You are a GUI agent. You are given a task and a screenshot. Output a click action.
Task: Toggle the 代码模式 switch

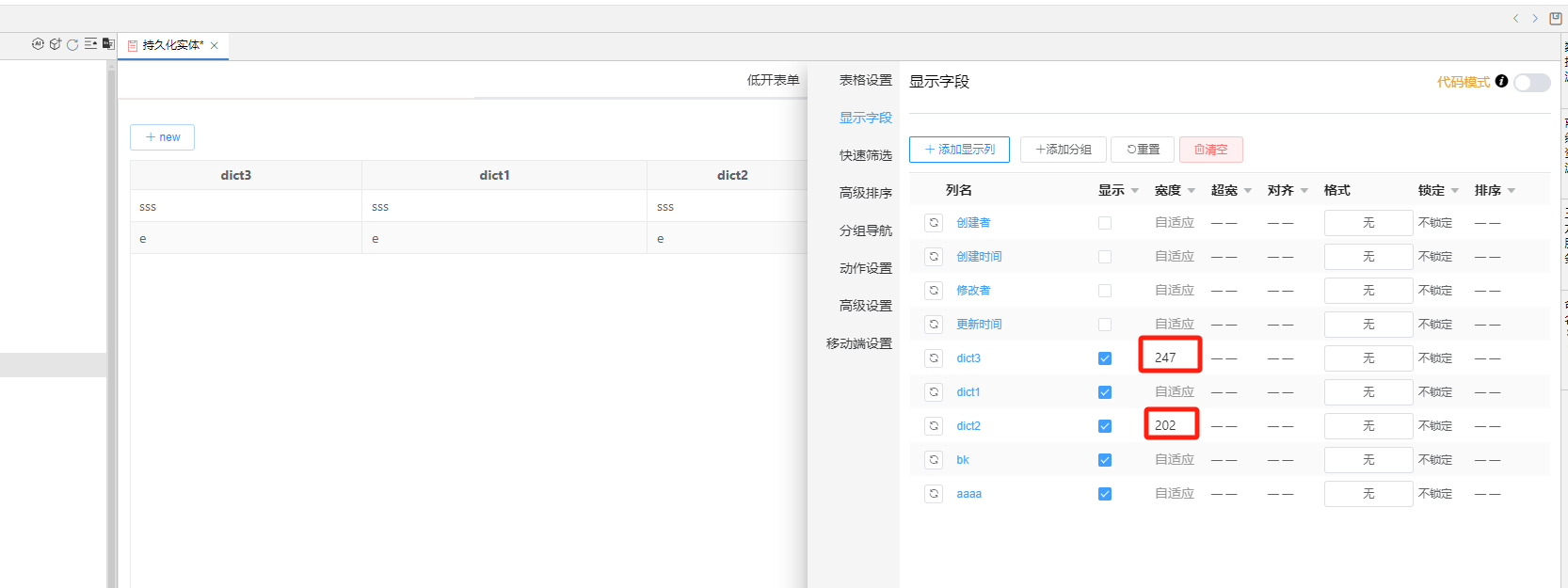click(x=1531, y=83)
